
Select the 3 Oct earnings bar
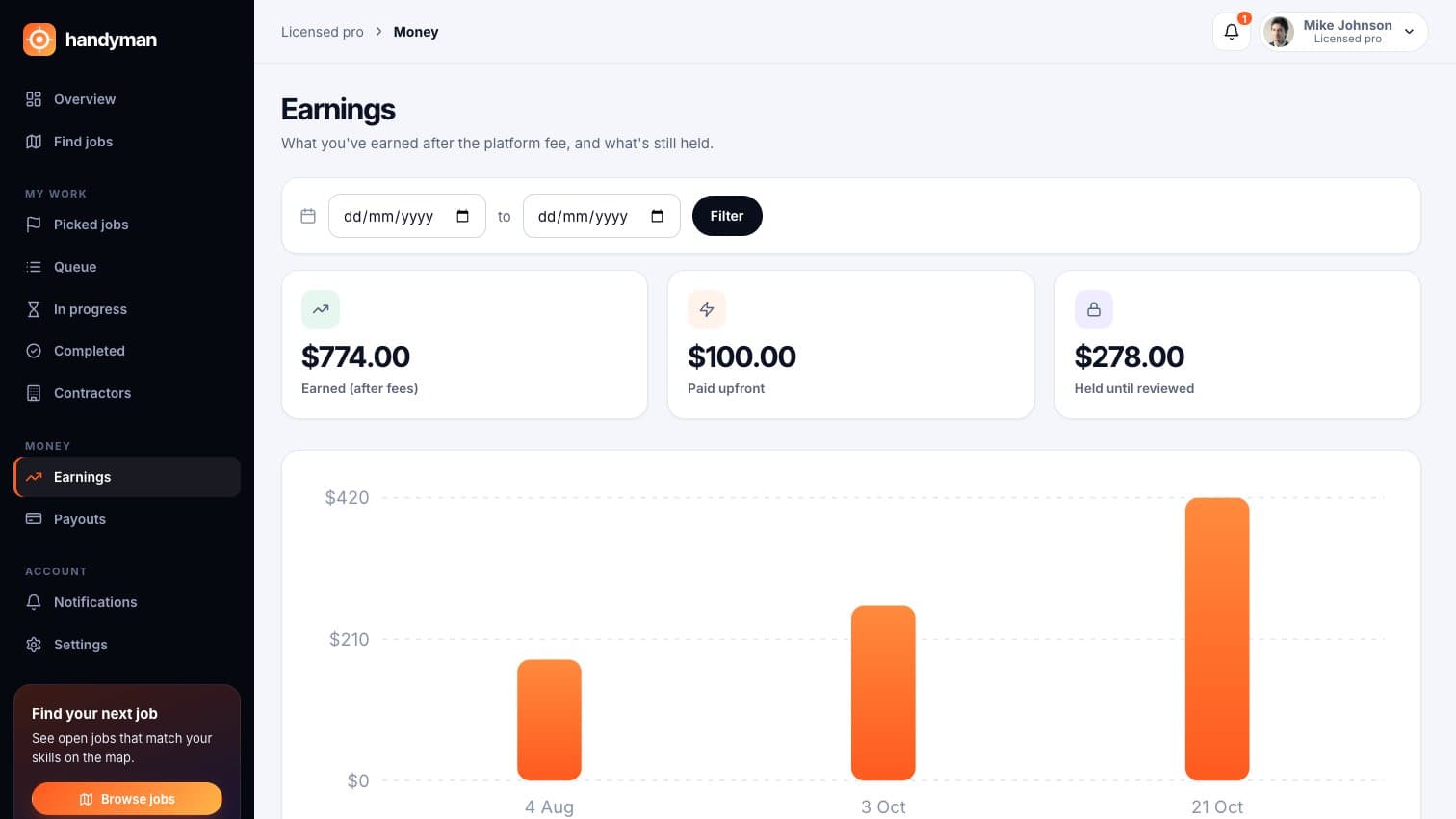pos(883,693)
